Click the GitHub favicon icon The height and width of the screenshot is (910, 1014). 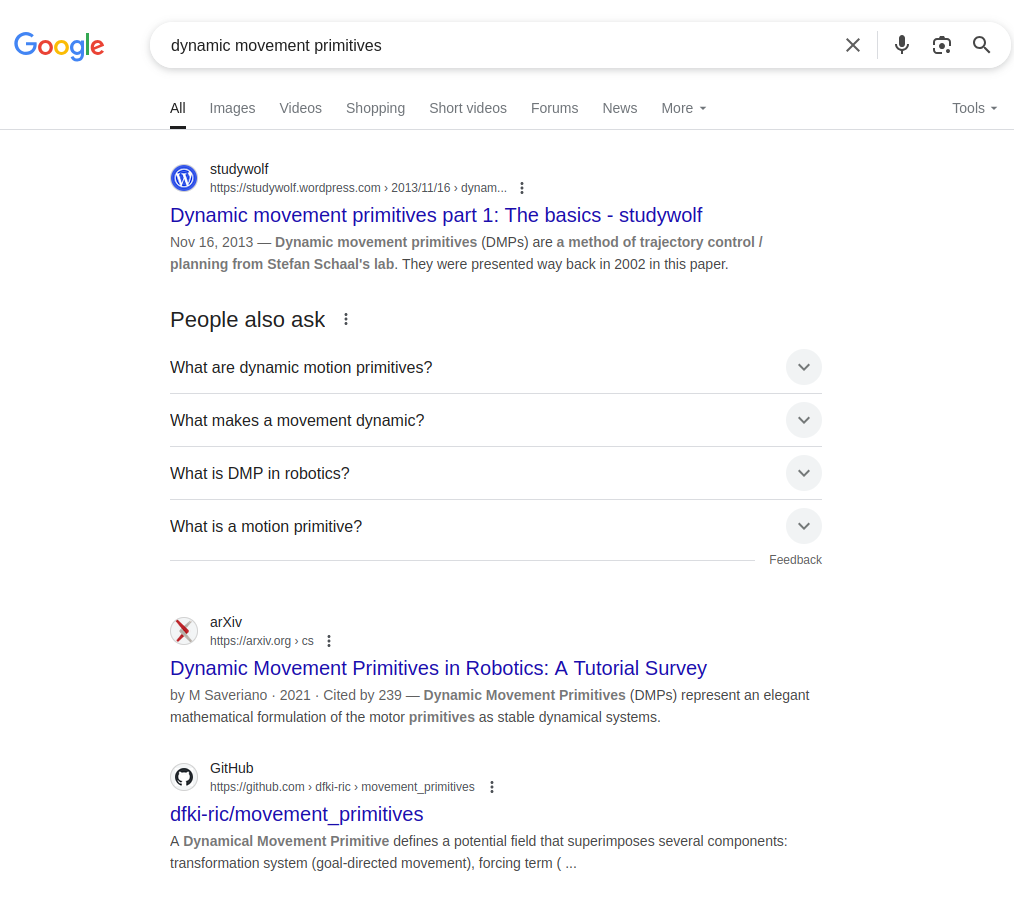184,777
